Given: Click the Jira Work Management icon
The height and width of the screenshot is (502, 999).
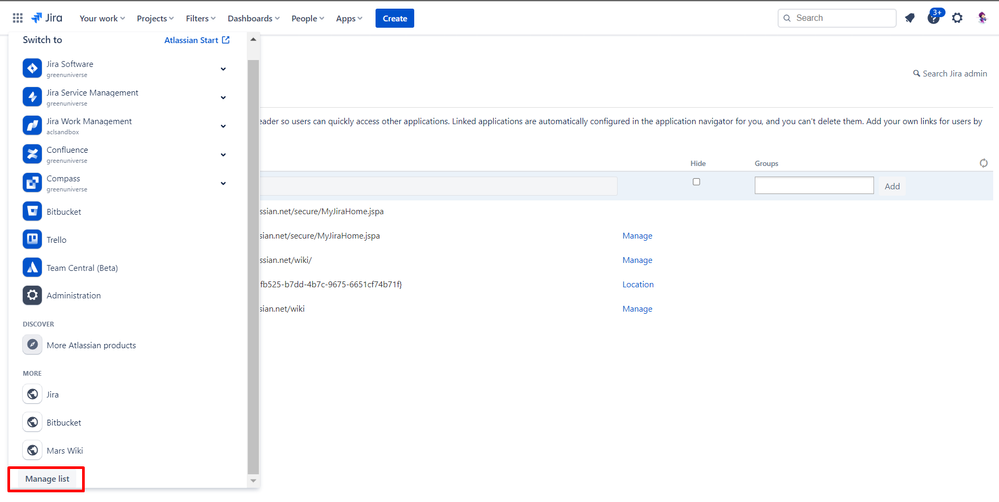Looking at the screenshot, I should [32, 126].
